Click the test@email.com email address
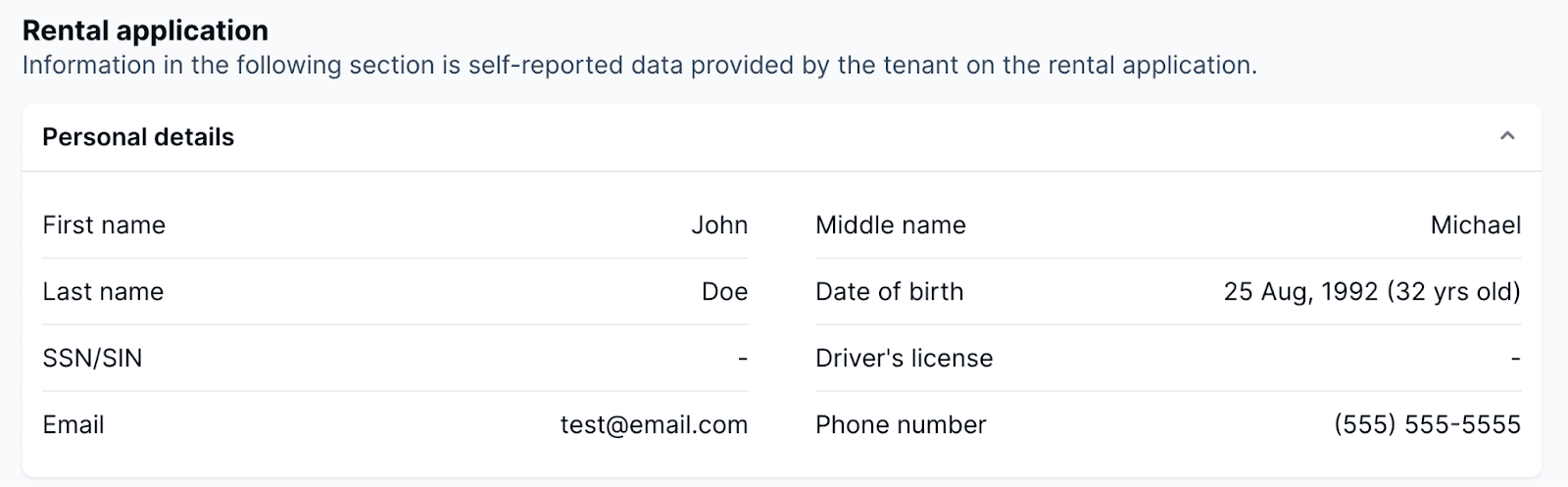1568x487 pixels. tap(654, 425)
